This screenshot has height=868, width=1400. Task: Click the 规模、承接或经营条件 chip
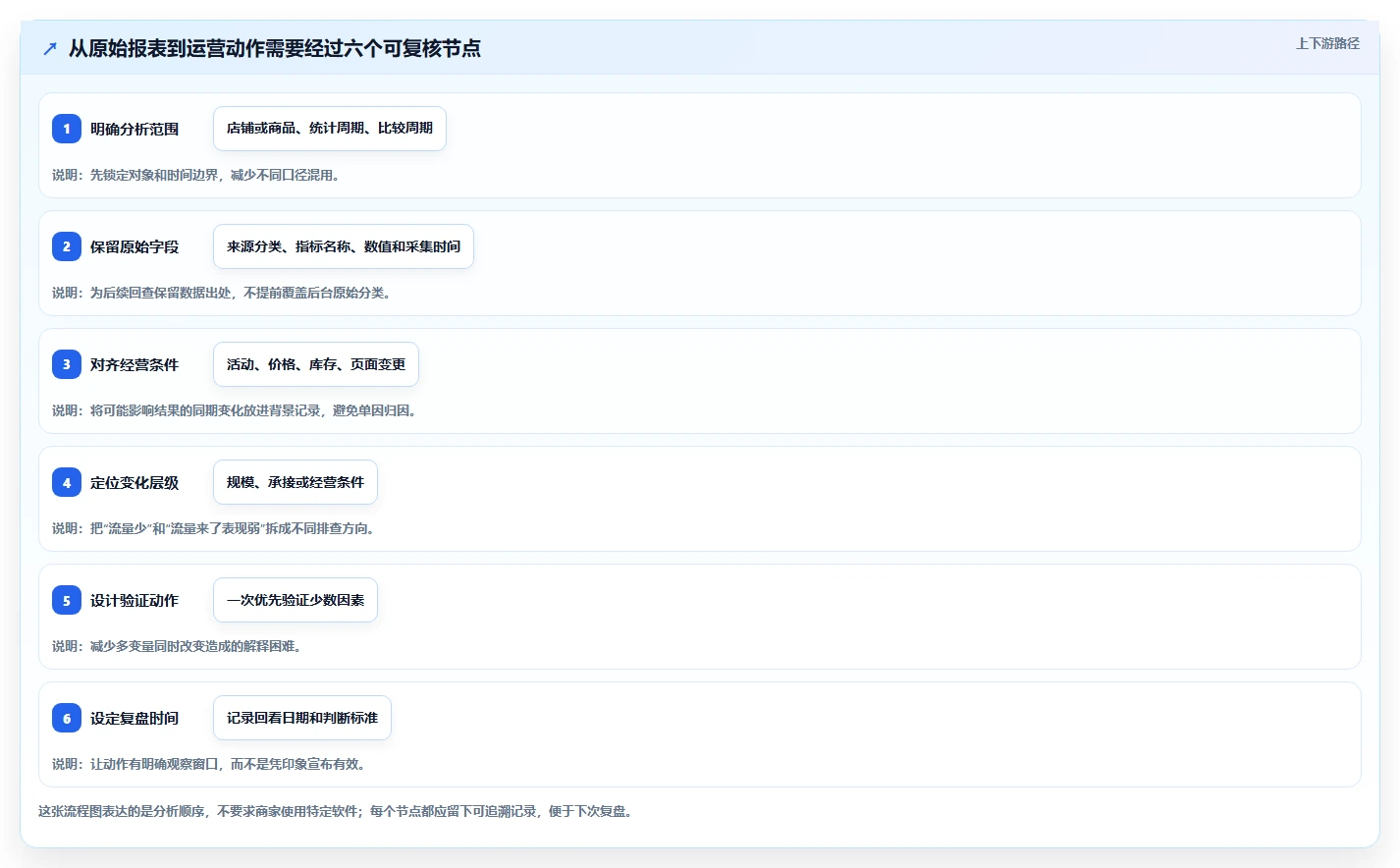click(296, 482)
